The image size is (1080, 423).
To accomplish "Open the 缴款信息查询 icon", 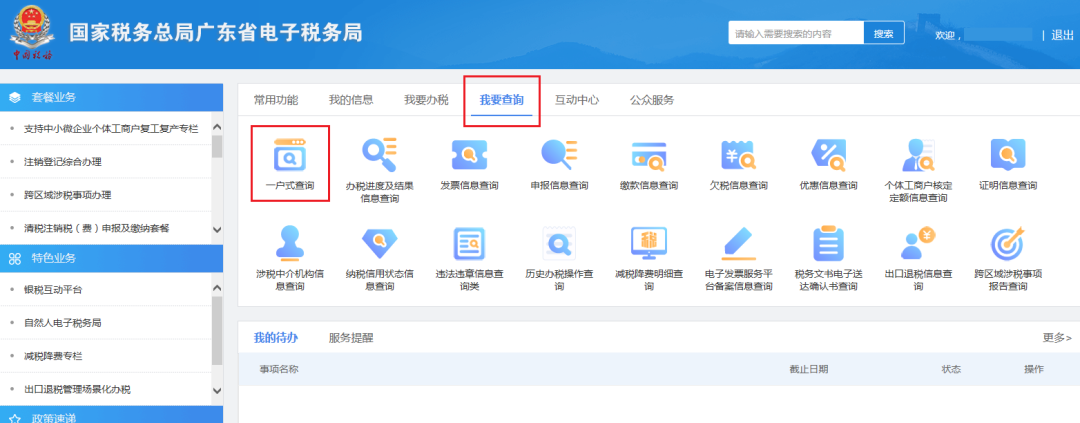I will click(648, 155).
